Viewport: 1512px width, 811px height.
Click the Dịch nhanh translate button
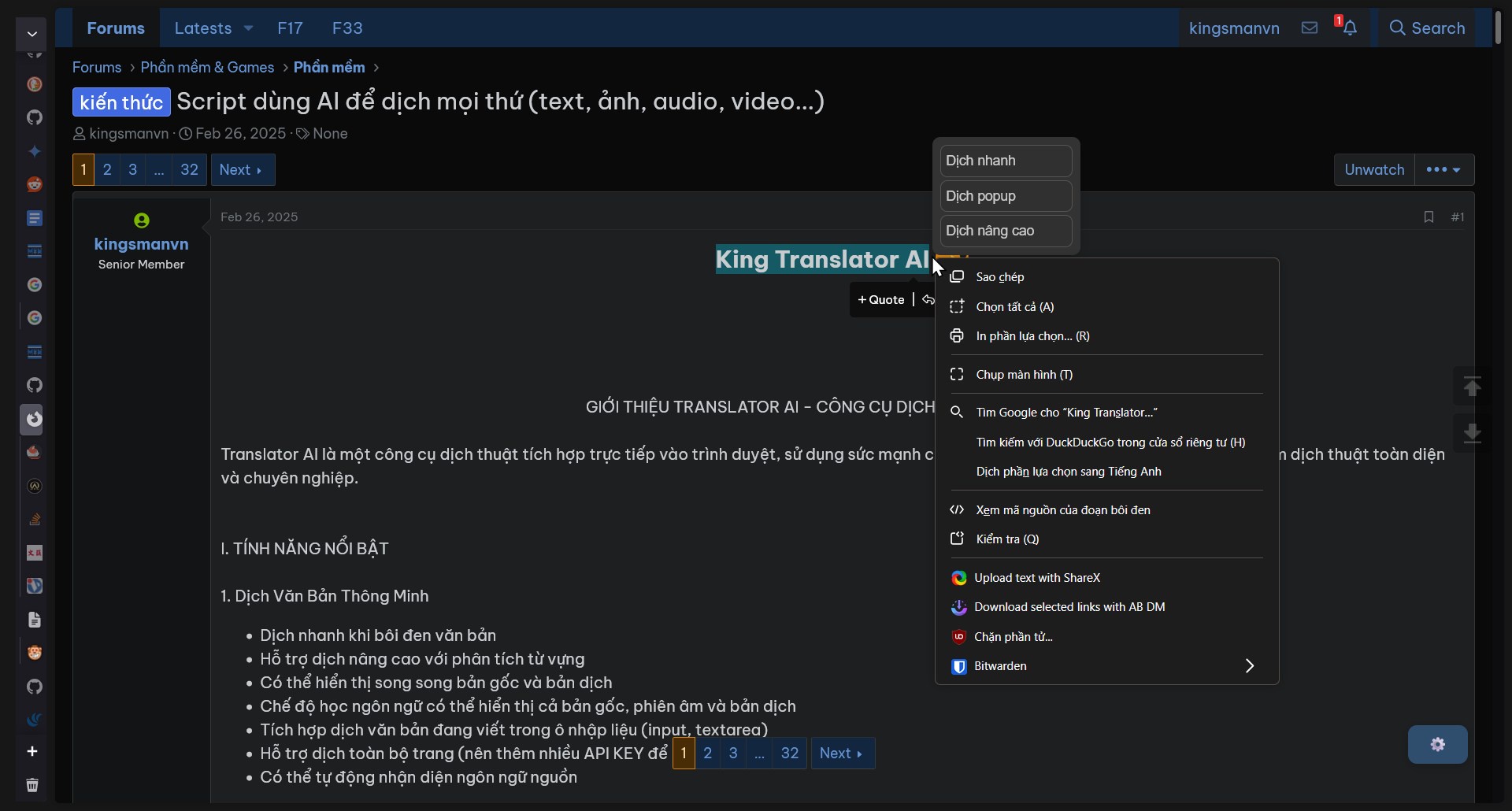pyautogui.click(x=1006, y=161)
